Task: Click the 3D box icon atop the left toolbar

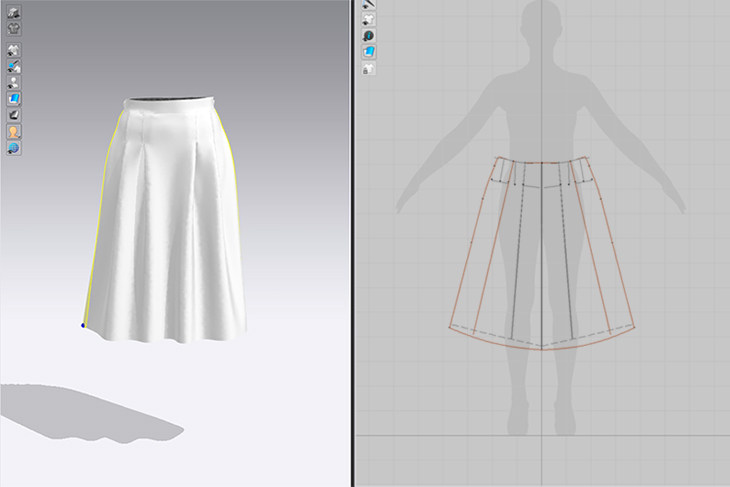Action: pyautogui.click(x=14, y=12)
